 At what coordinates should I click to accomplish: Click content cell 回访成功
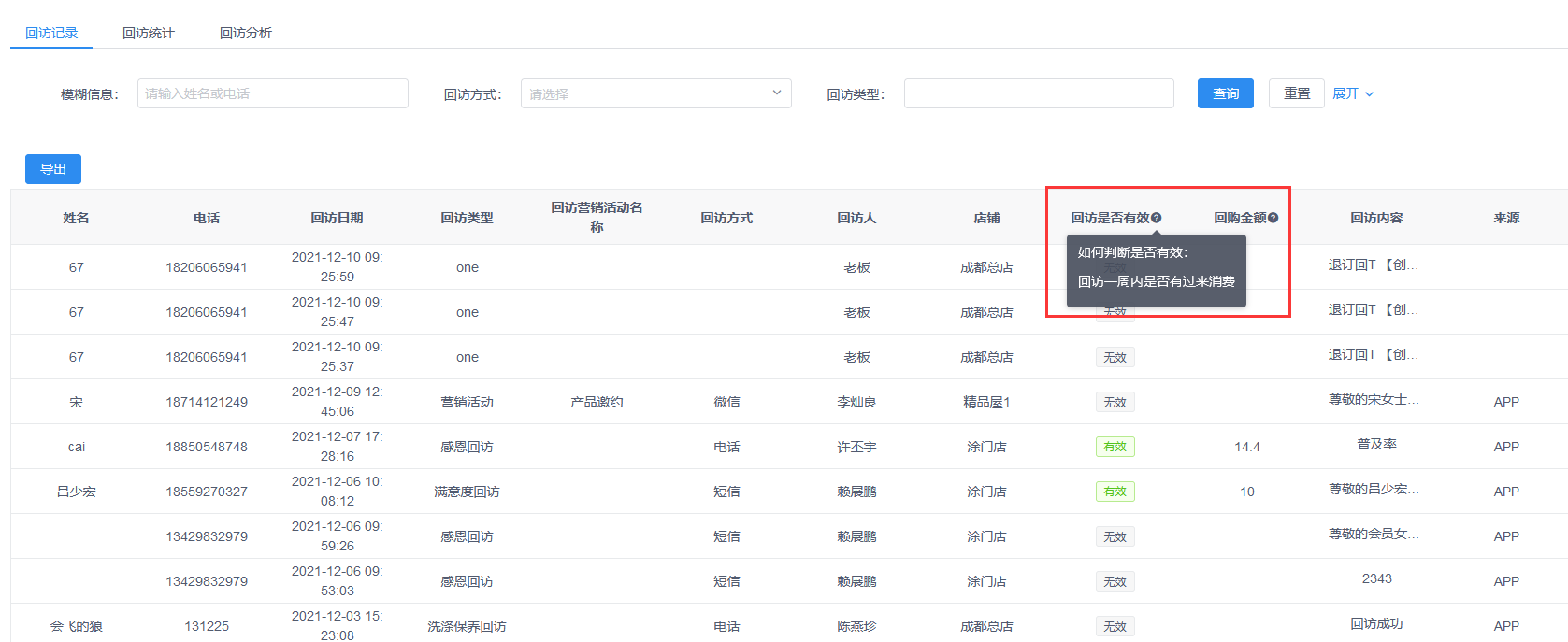[x=1376, y=623]
